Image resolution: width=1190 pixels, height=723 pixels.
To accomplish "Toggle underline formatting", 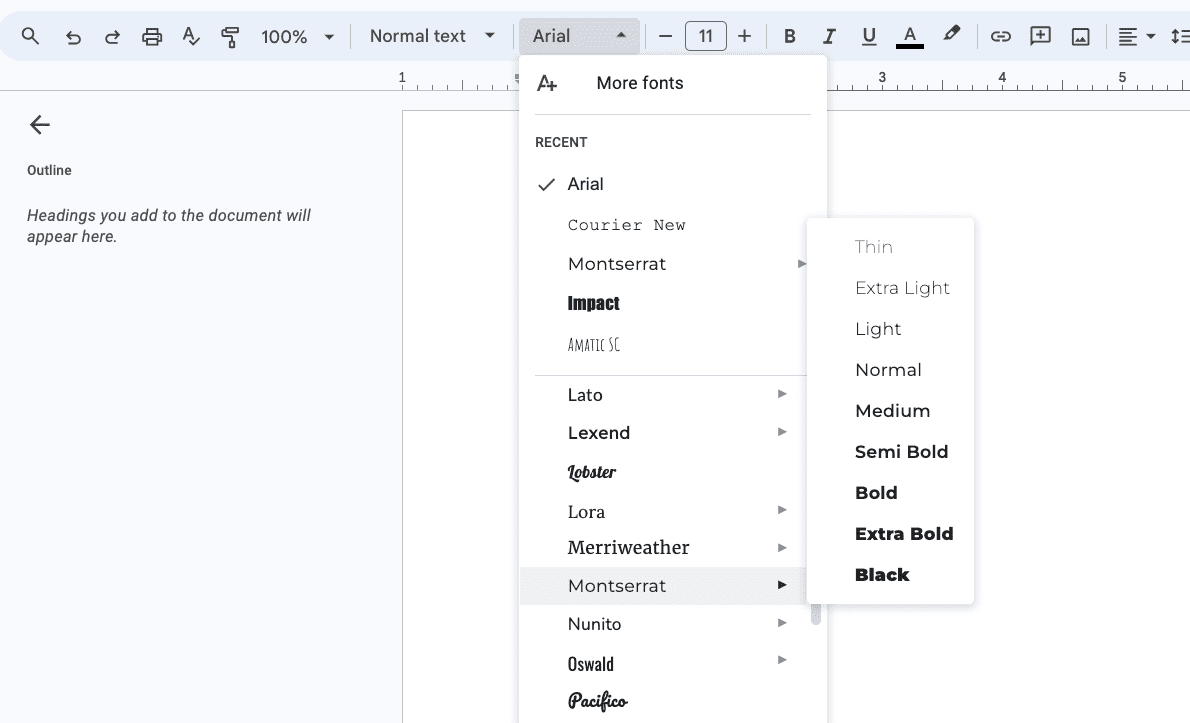I will pyautogui.click(x=869, y=37).
